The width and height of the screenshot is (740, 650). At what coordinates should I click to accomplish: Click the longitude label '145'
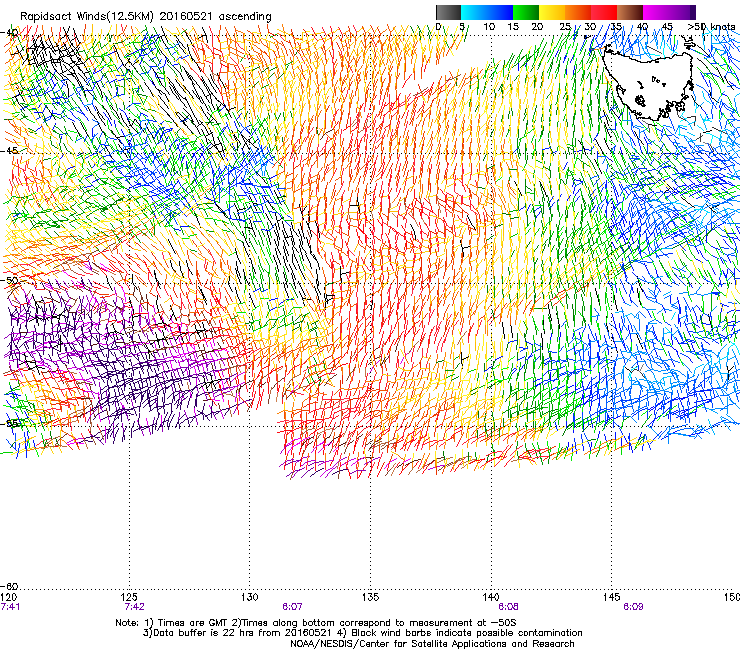(x=612, y=598)
